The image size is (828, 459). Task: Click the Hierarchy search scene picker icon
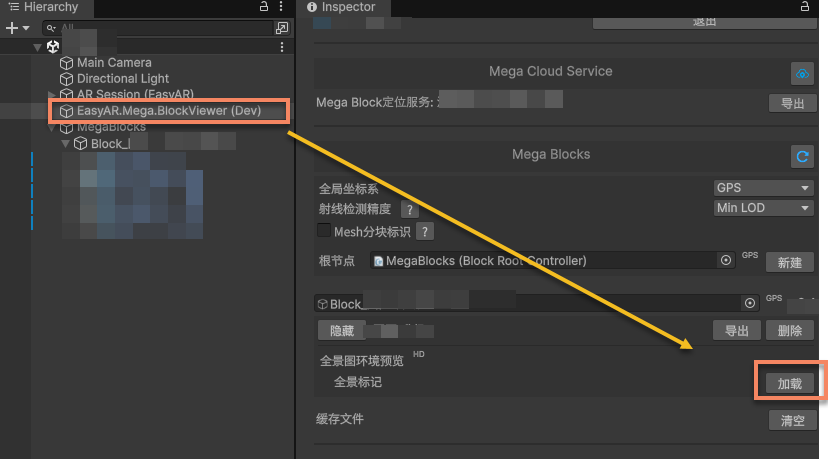[x=281, y=29]
